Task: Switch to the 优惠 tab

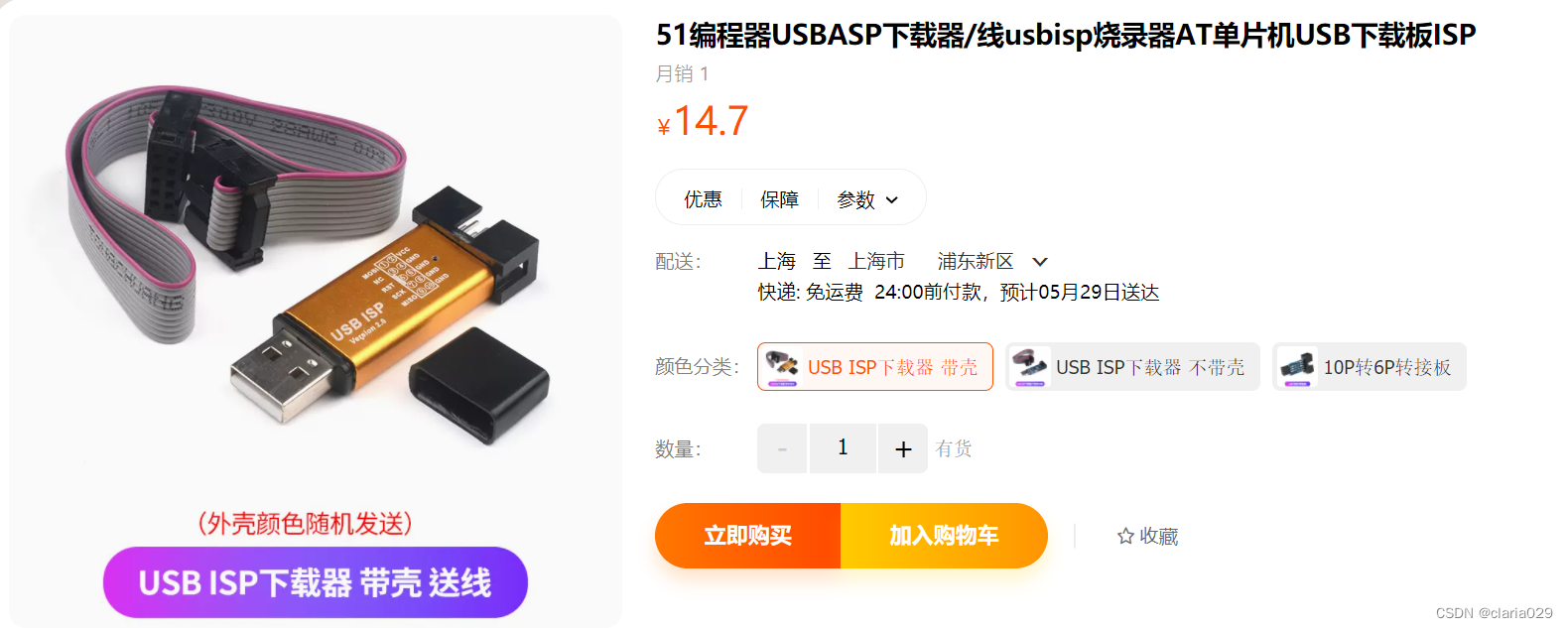Action: [703, 199]
